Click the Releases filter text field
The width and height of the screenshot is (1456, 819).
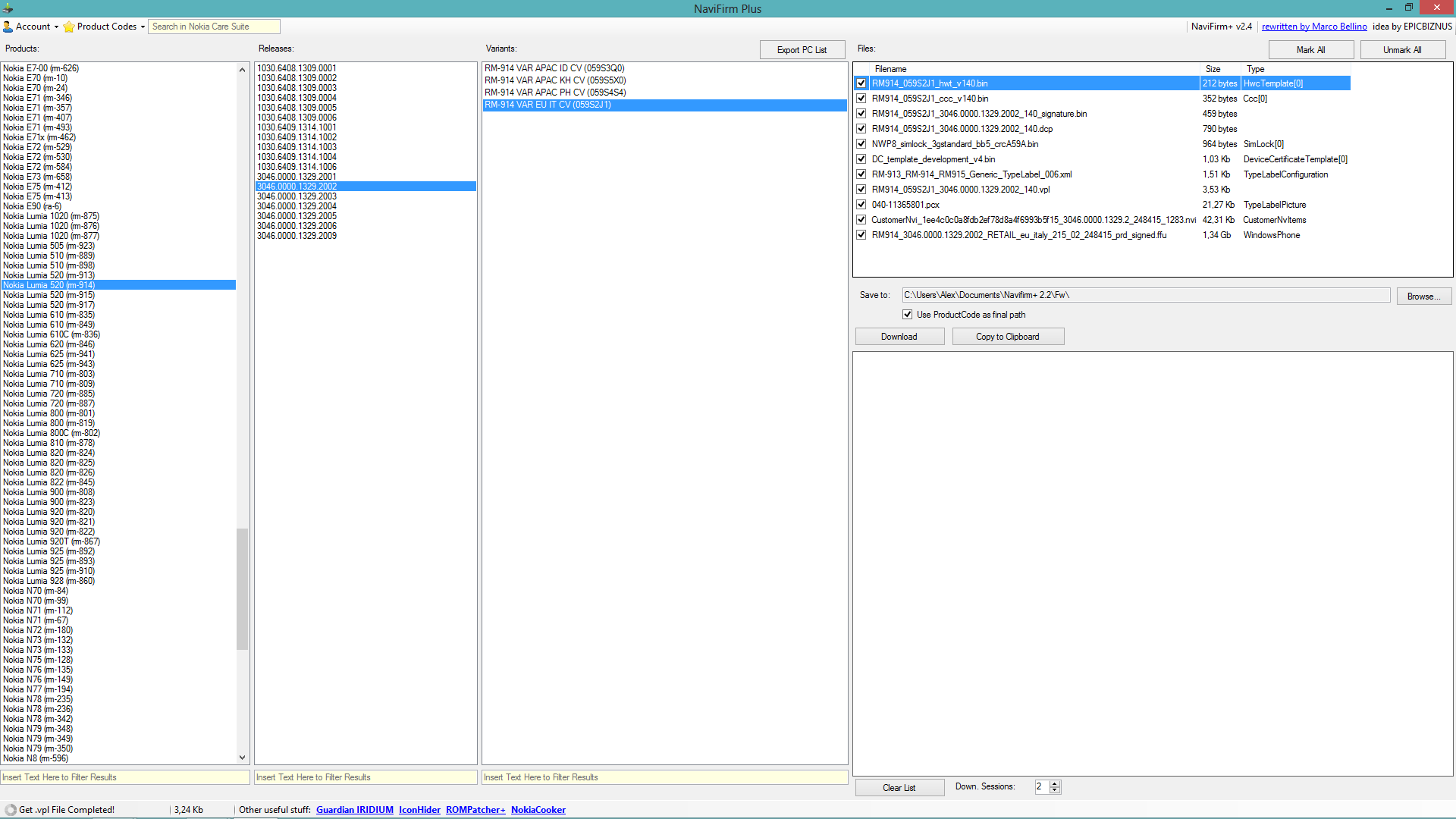click(366, 777)
